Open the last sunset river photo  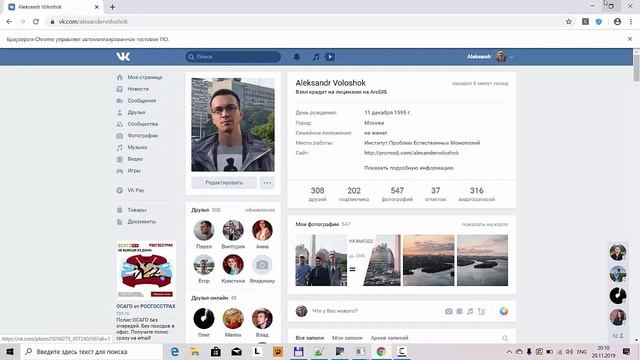(482, 260)
